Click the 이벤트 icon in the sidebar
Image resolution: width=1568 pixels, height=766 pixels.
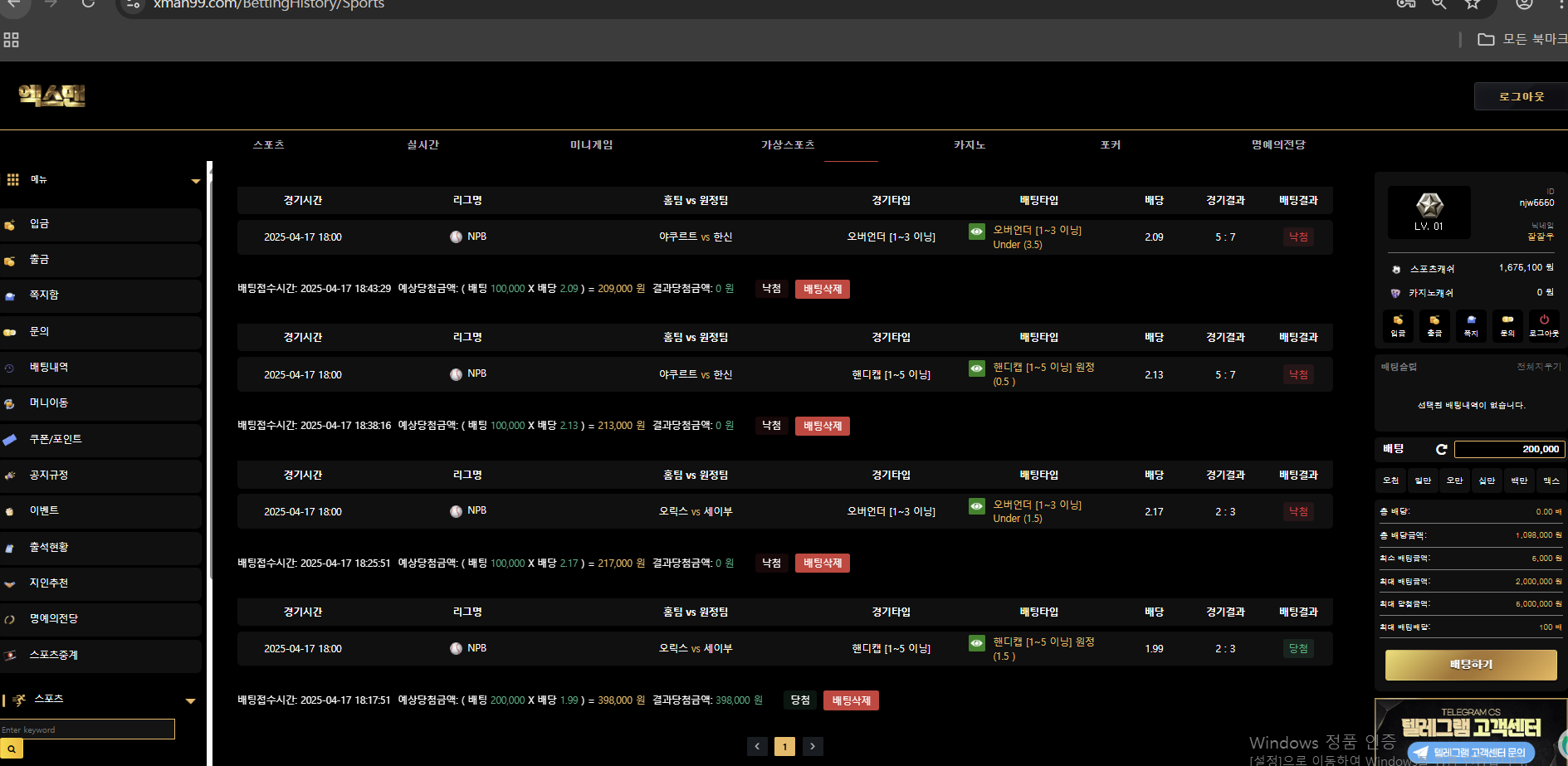10,512
